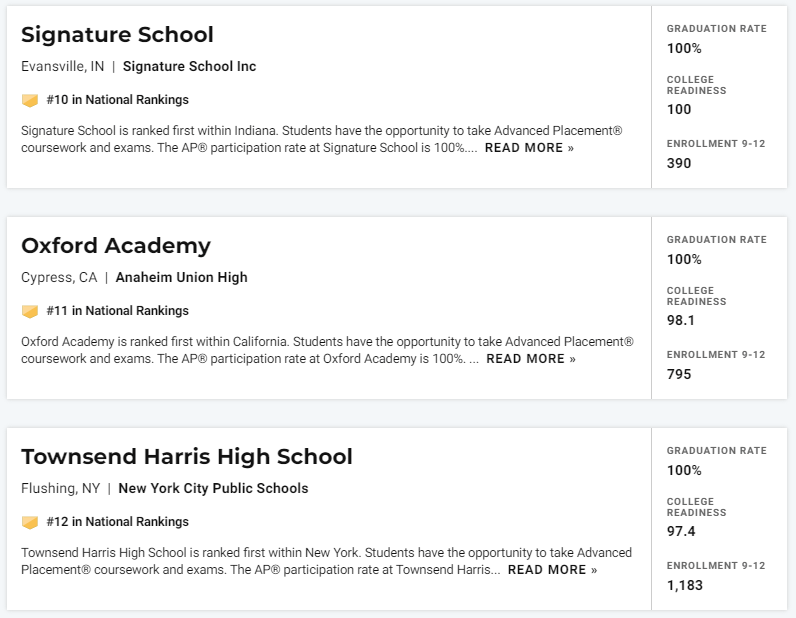Click the Evansville, IN location text

62,67
